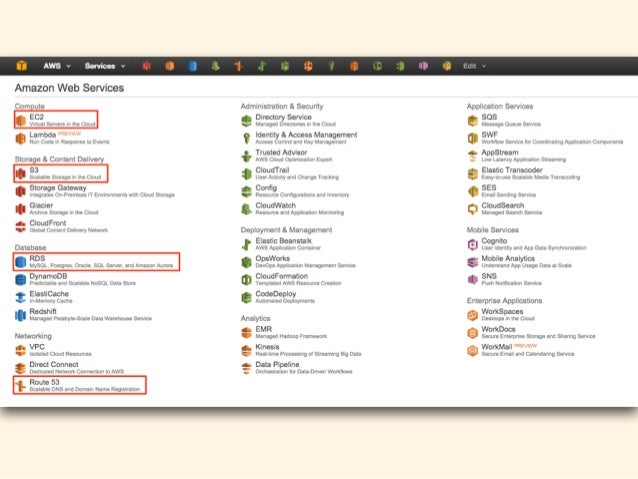The height and width of the screenshot is (479, 638).
Task: Click the red S3 shortcut in navigation bar
Action: pos(146,66)
